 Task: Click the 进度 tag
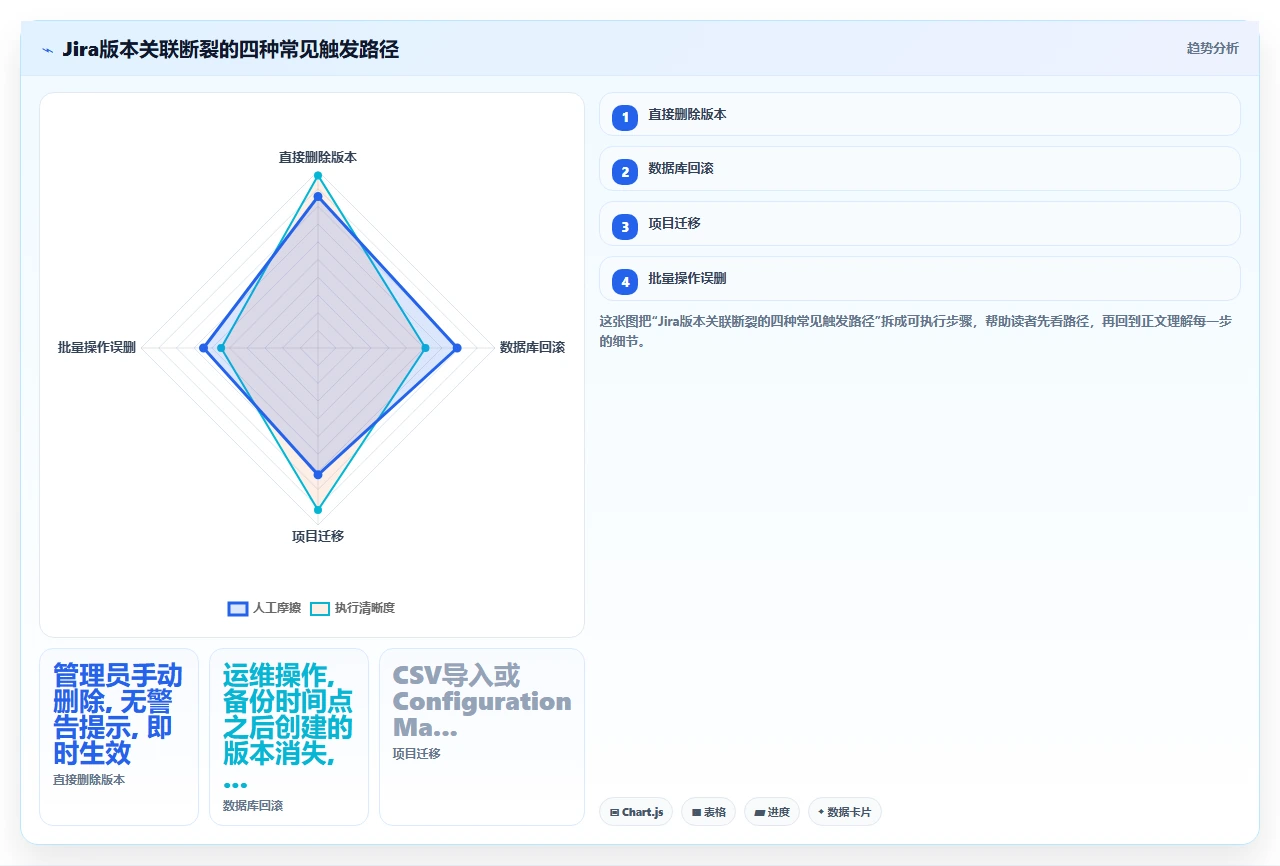click(x=772, y=812)
